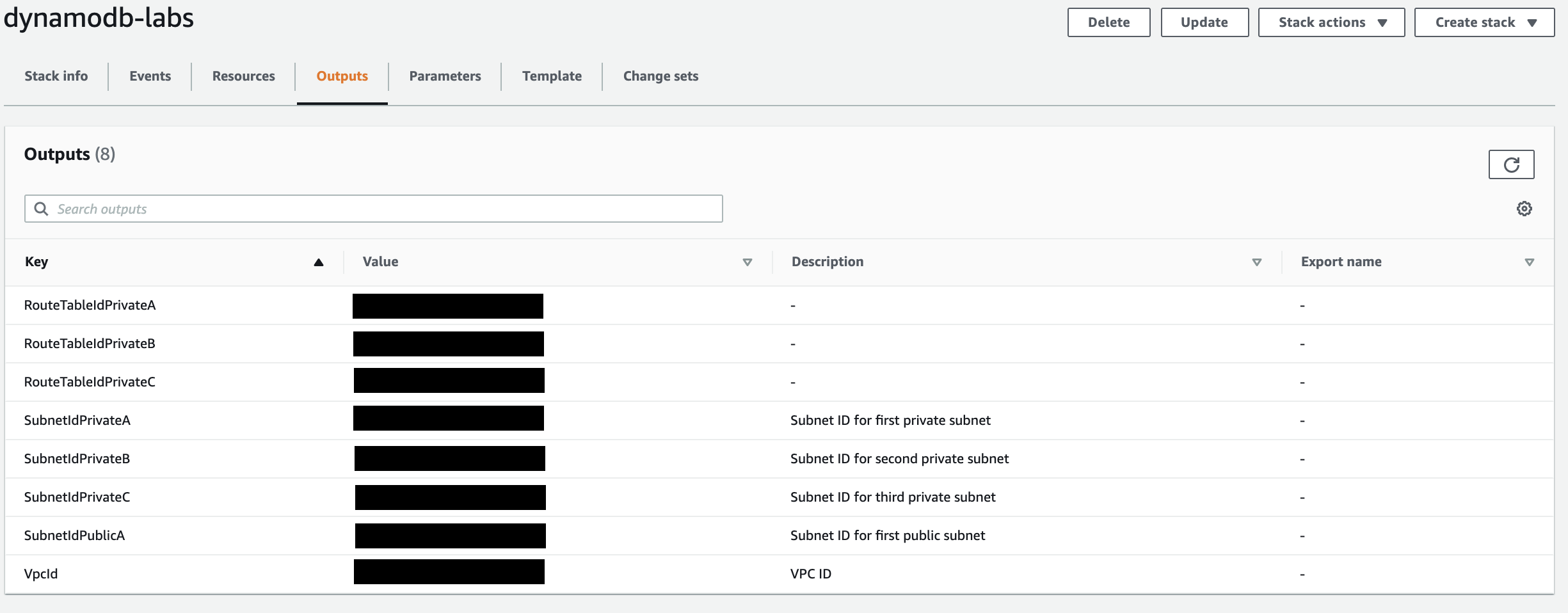Go to the Parameters tab
Screen dimensions: 1568x613
pyautogui.click(x=445, y=76)
